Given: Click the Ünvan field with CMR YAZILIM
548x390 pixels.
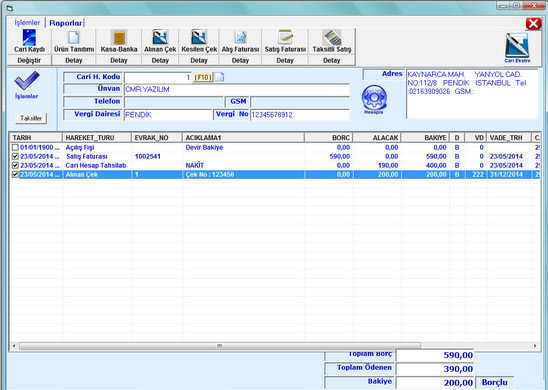Looking at the screenshot, I should [x=237, y=89].
